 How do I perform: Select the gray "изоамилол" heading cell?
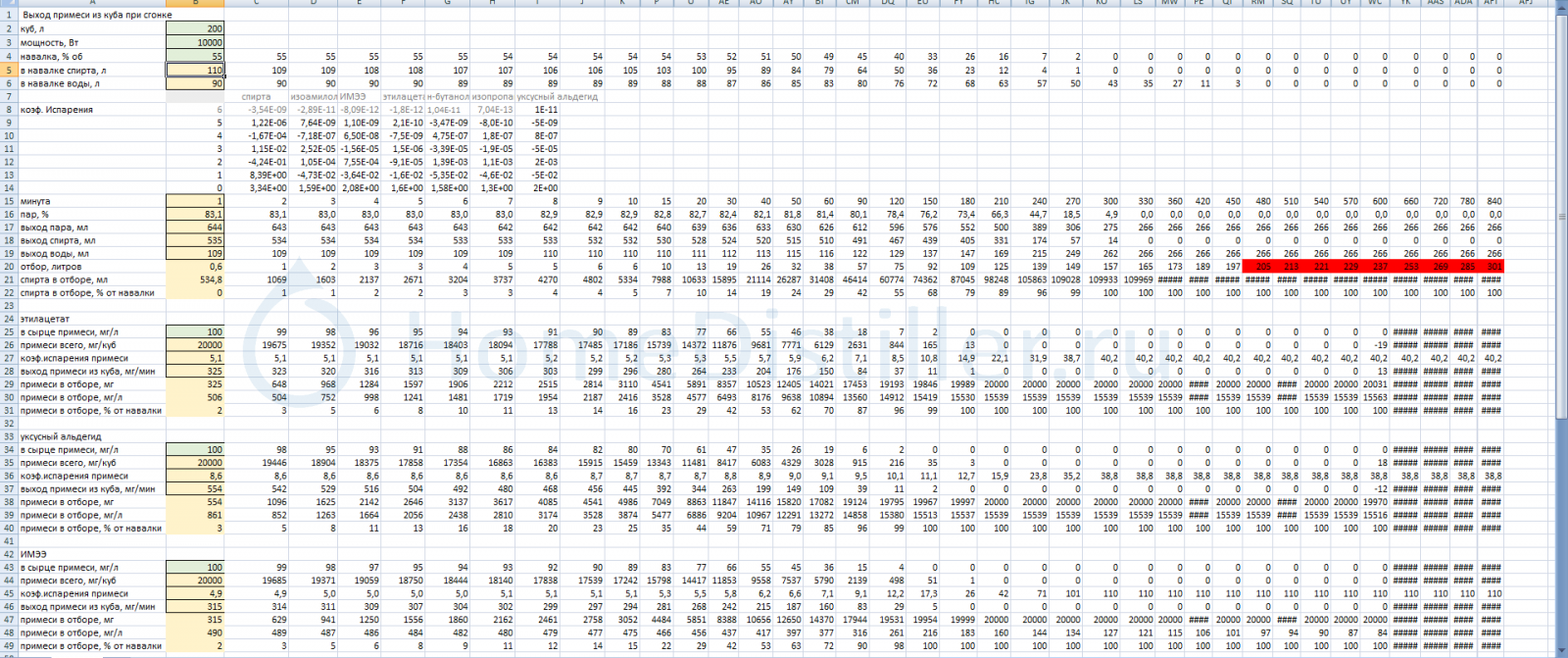[x=314, y=97]
